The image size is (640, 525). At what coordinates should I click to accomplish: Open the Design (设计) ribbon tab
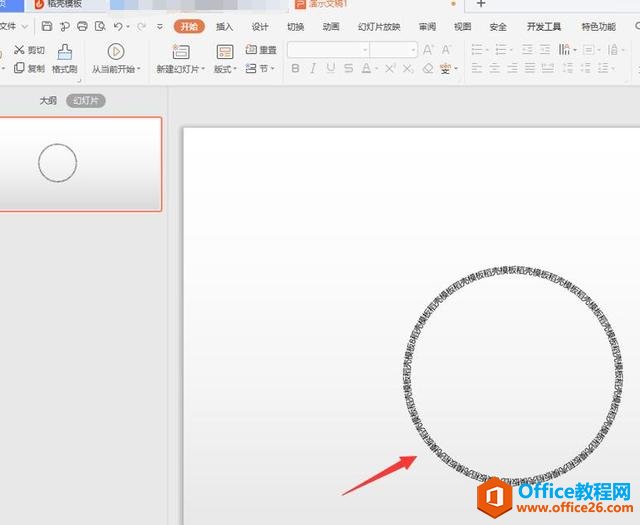pos(260,27)
